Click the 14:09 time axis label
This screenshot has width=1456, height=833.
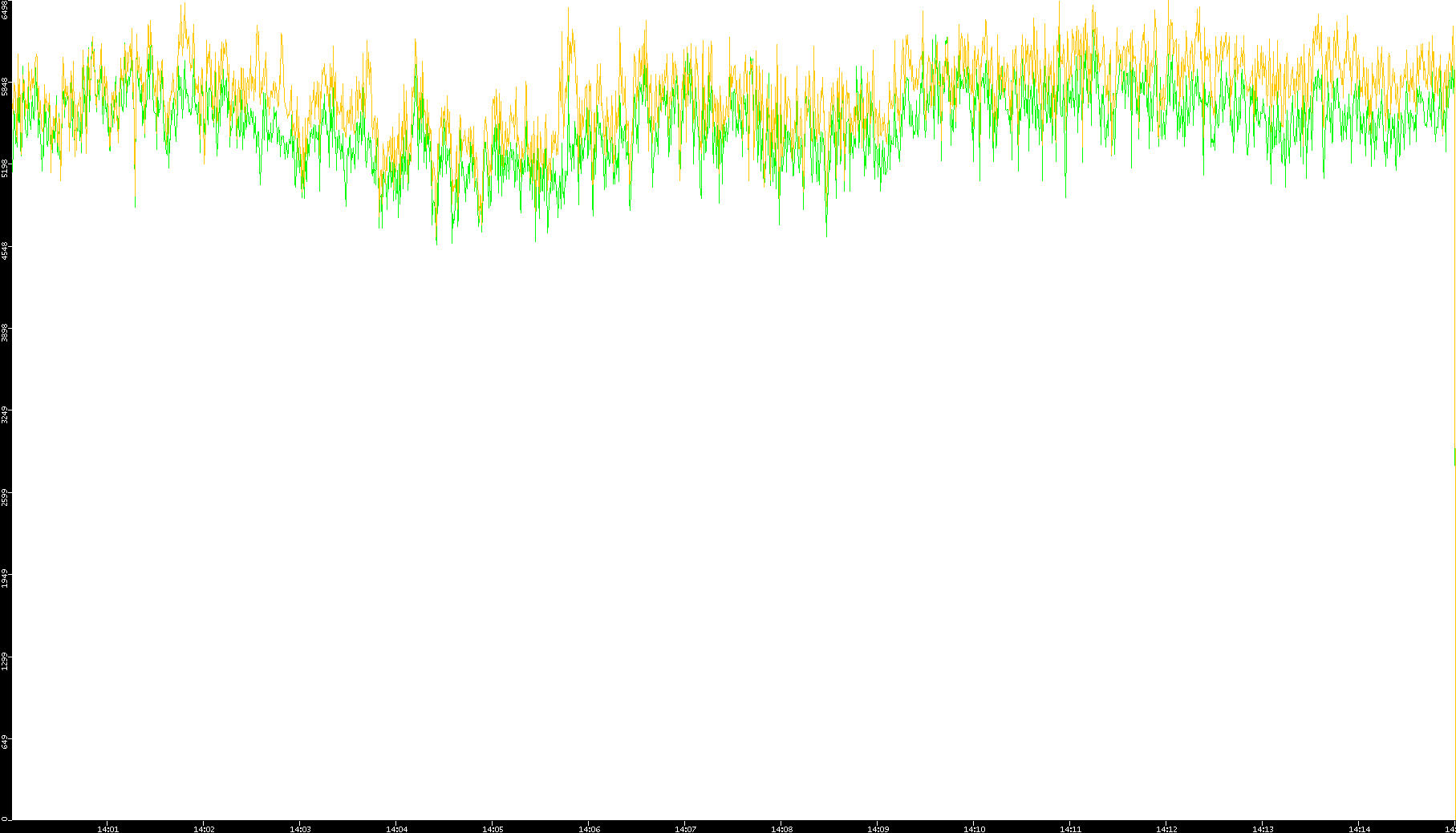pos(878,829)
